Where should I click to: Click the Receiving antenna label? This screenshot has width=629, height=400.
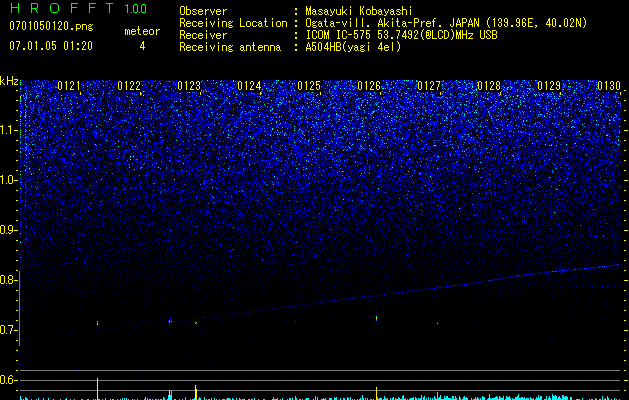tap(230, 47)
